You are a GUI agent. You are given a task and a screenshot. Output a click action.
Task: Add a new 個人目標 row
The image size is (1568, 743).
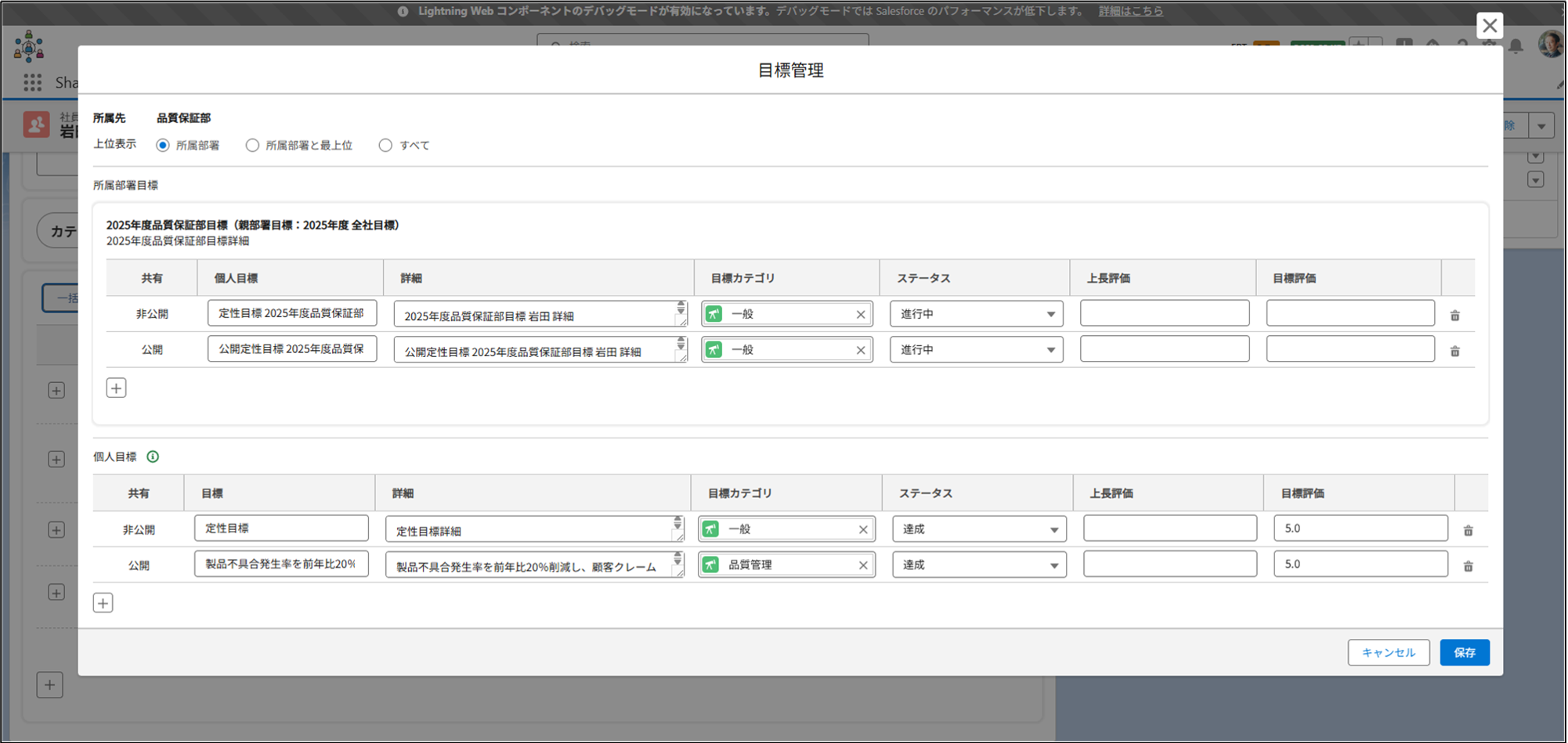(103, 603)
